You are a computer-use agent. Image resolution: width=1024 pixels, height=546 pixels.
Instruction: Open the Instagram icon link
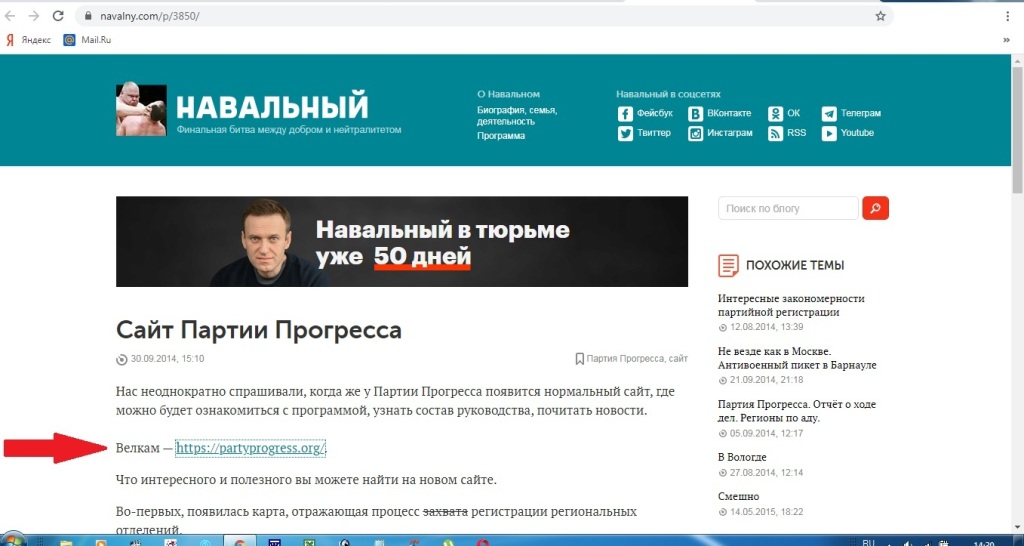[695, 134]
